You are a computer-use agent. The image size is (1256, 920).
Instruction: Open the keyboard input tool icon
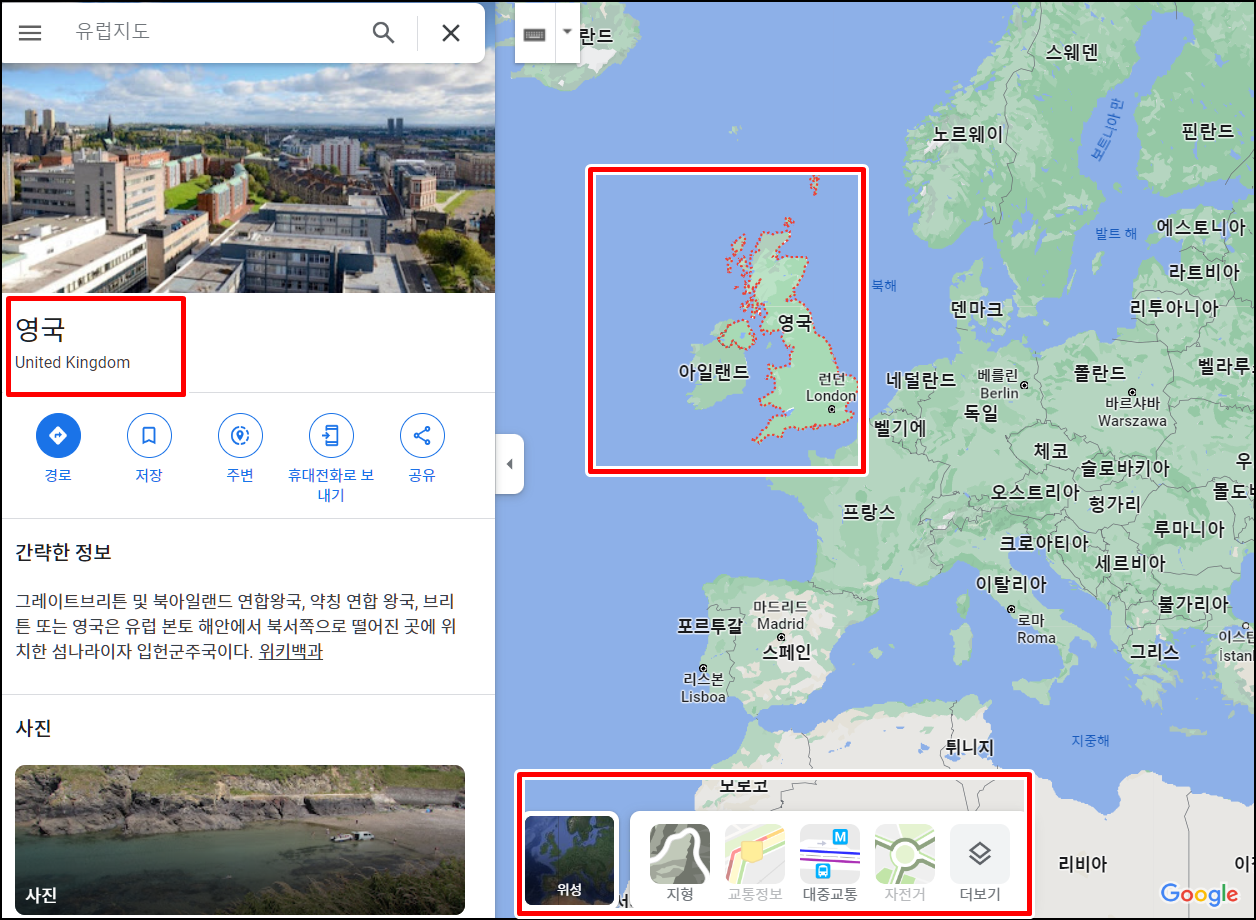tap(534, 34)
